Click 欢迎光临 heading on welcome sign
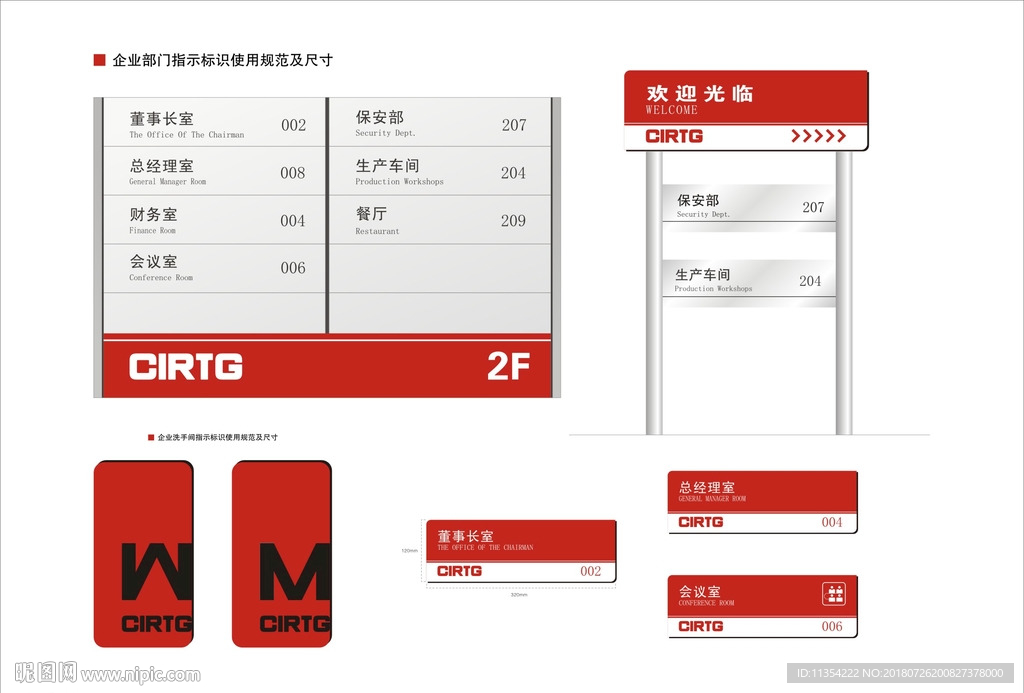 point(699,93)
